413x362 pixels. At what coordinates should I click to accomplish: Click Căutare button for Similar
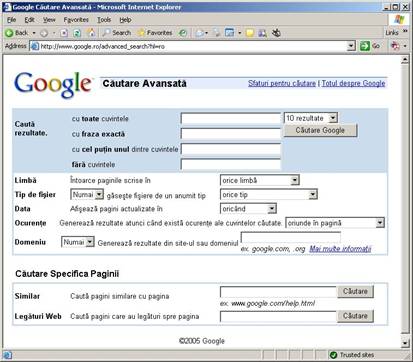[355, 291]
